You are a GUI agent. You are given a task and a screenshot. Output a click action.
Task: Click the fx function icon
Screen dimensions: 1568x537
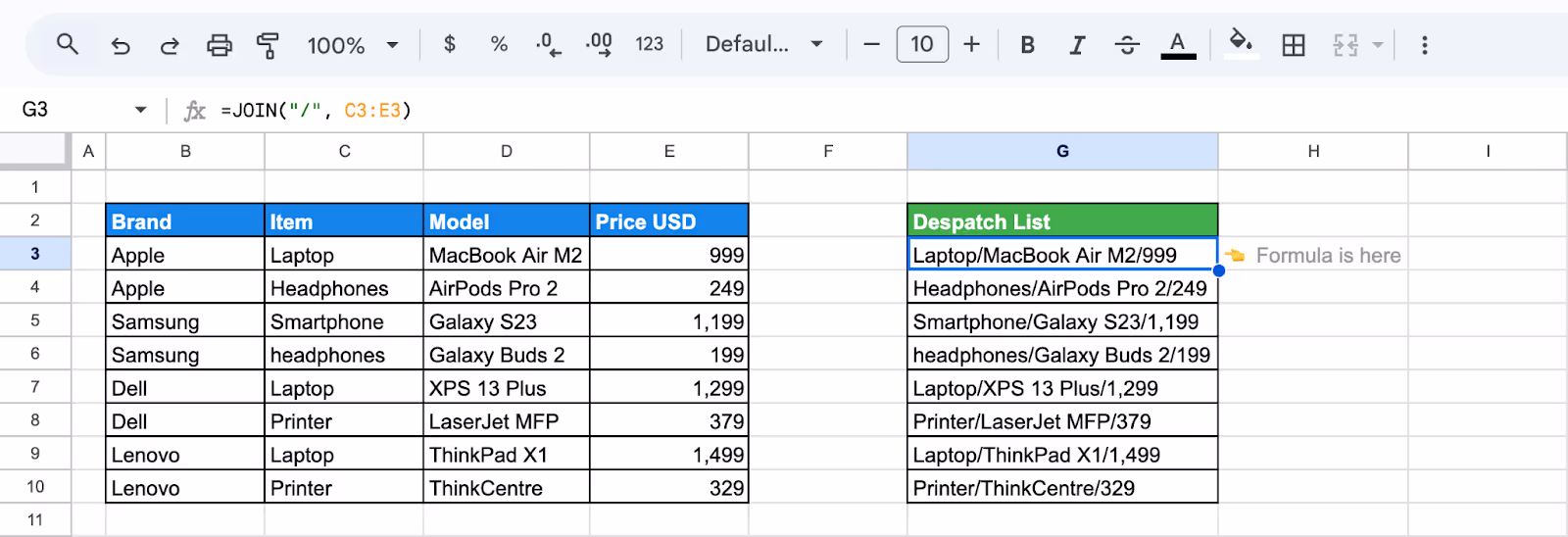(x=195, y=111)
